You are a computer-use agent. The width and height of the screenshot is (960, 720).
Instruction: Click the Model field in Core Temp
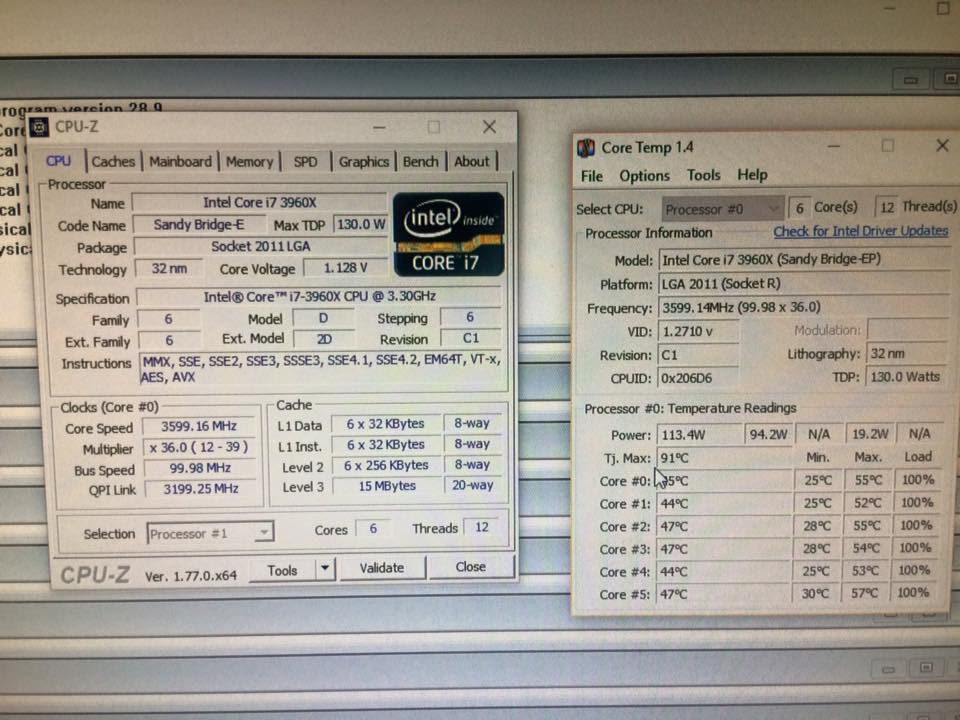tap(804, 260)
